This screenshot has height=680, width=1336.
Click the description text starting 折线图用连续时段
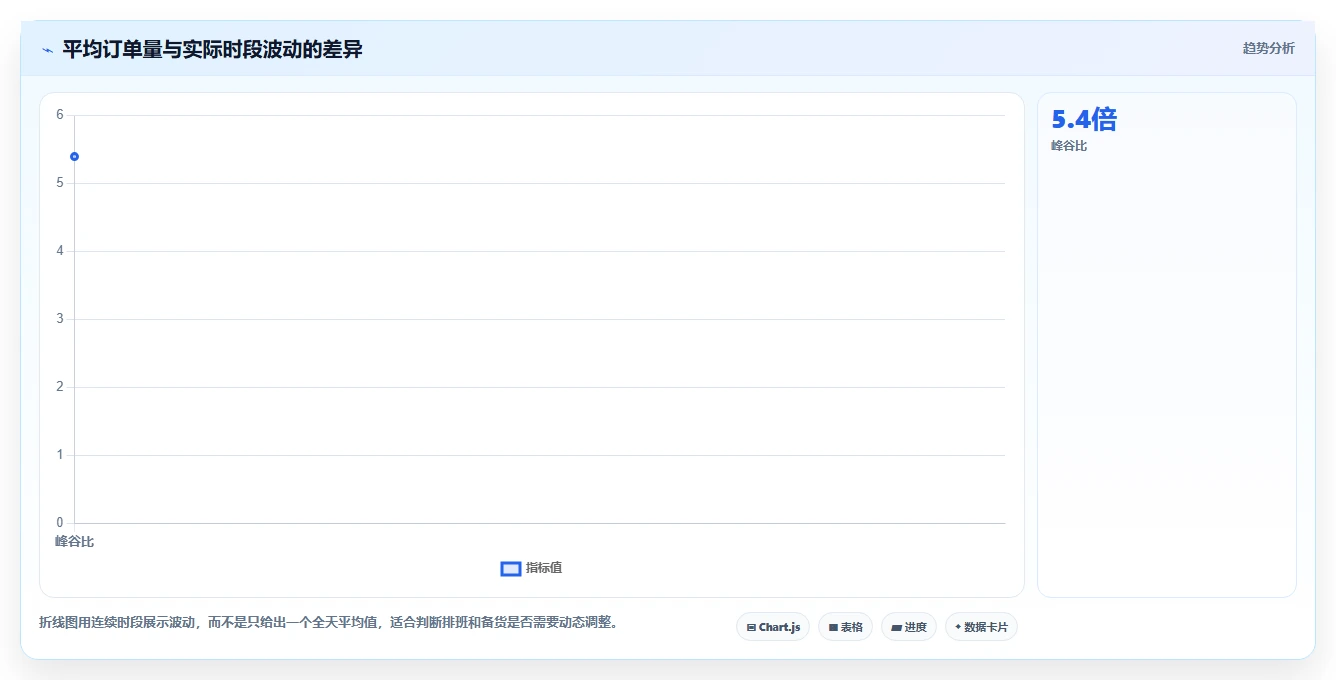pyautogui.click(x=328, y=622)
